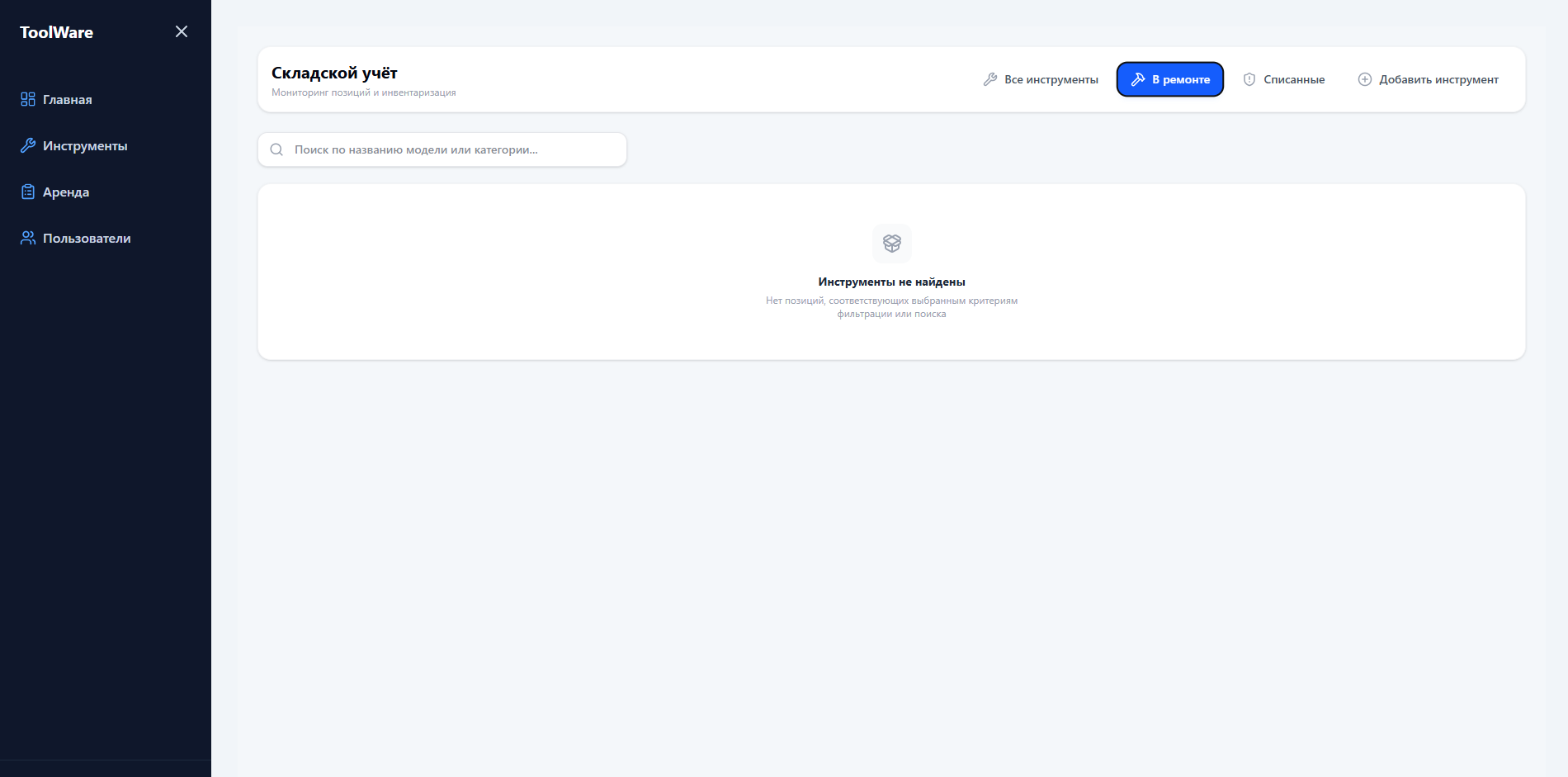The width and height of the screenshot is (1568, 777).
Task: Click the magnifier icon in search box
Action: (276, 149)
